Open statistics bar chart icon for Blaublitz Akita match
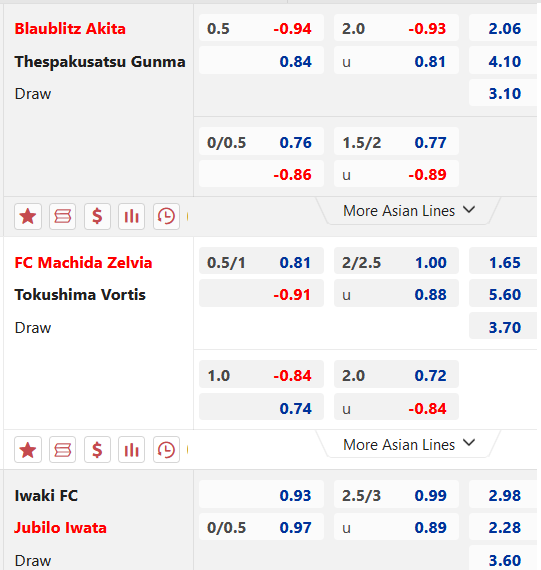Image resolution: width=541 pixels, height=570 pixels. pyautogui.click(x=132, y=217)
